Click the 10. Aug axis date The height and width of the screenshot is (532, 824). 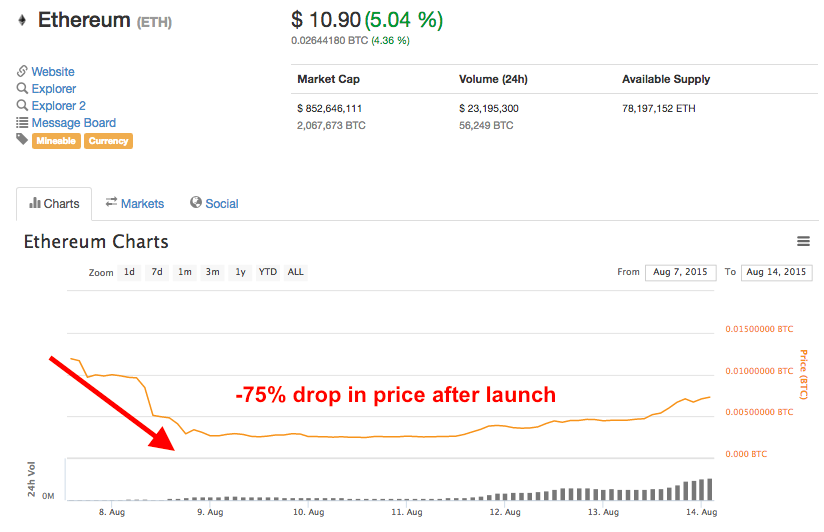coord(308,512)
